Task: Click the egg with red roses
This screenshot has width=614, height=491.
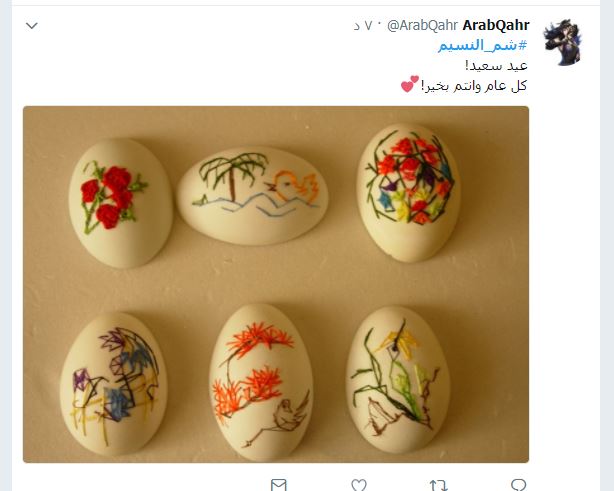Action: [120, 203]
